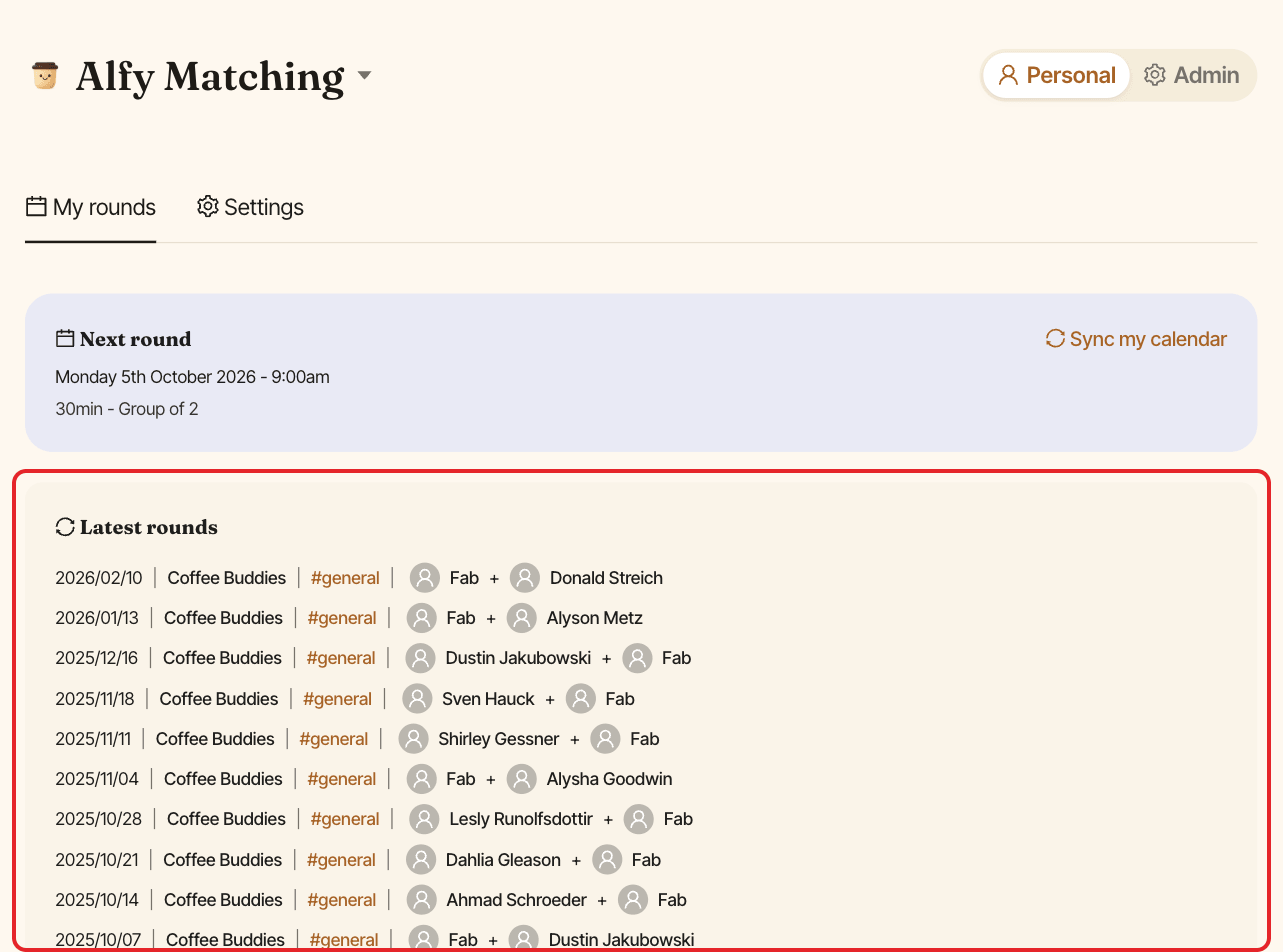The height and width of the screenshot is (952, 1283).
Task: Follow #general link in the 2025/12/16 round
Action: tap(341, 658)
